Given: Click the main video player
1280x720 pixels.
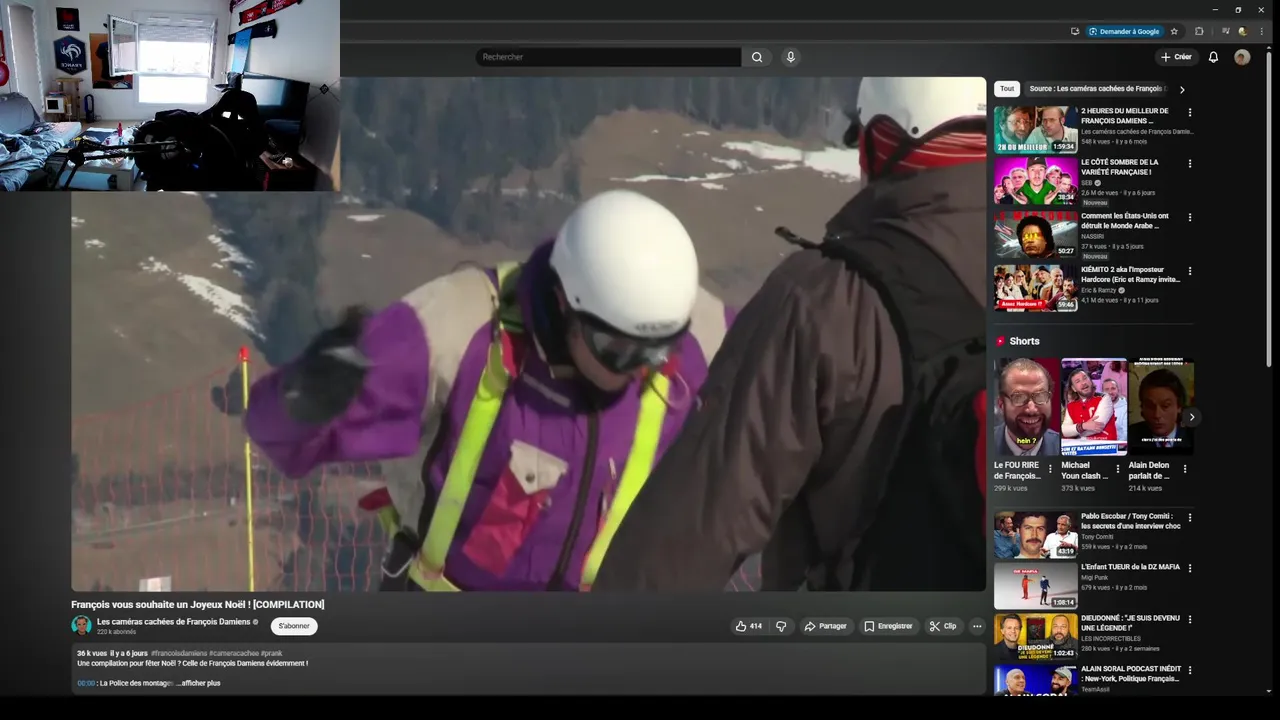Looking at the screenshot, I should 528,334.
